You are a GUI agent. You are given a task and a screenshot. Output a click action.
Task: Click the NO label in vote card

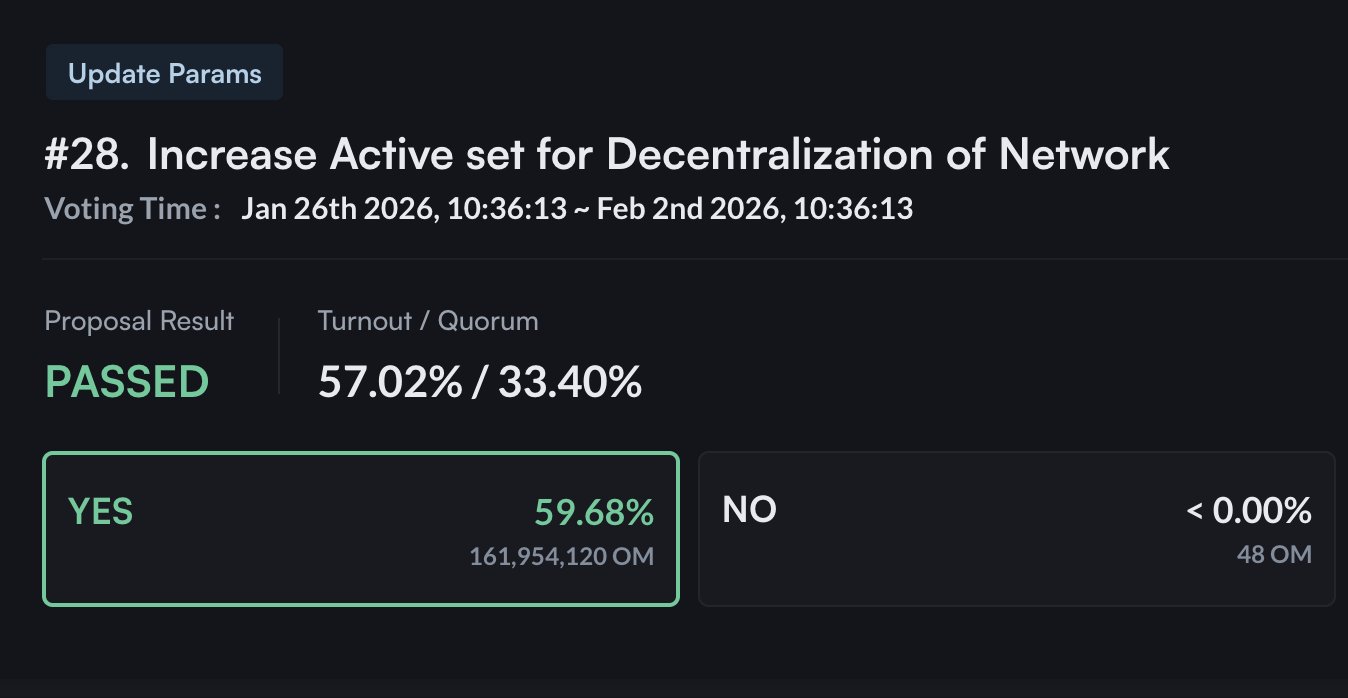pyautogui.click(x=749, y=511)
